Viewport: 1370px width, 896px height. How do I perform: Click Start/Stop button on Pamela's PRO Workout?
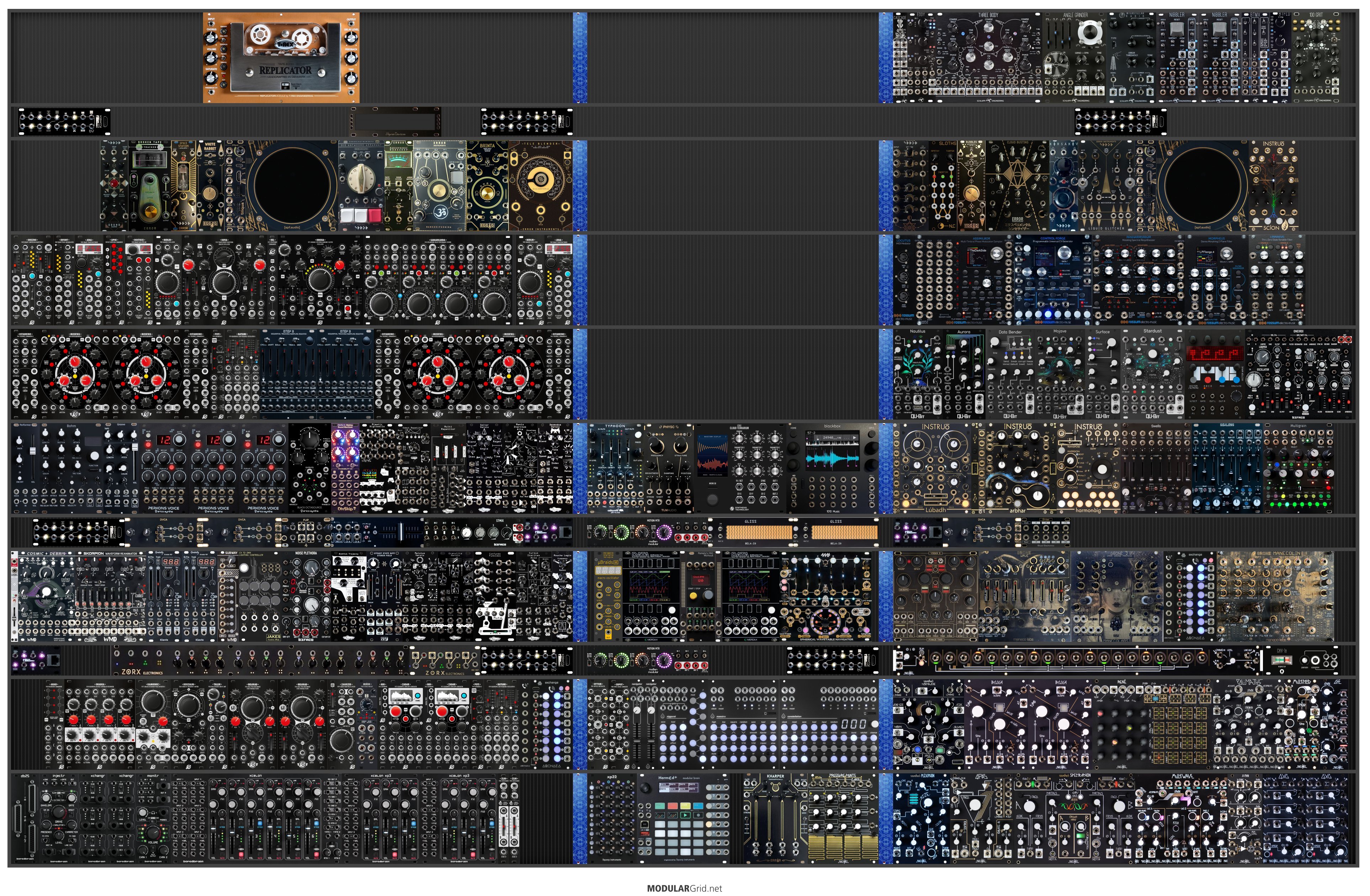694,596
